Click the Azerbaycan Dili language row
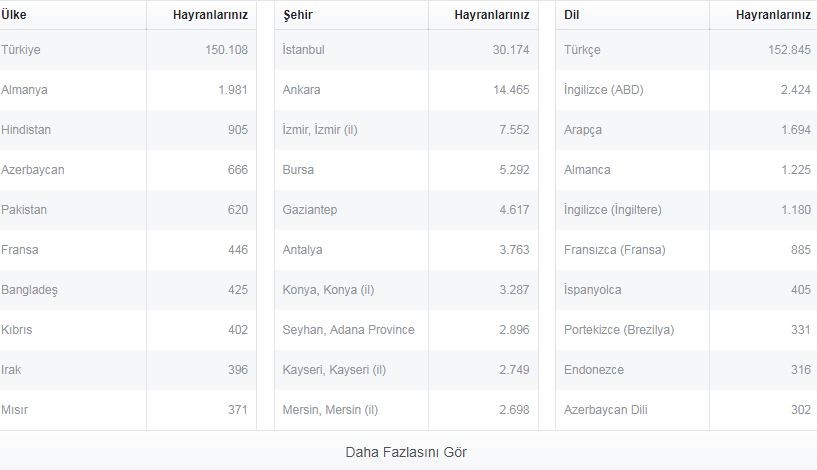This screenshot has width=817, height=470. [686, 410]
